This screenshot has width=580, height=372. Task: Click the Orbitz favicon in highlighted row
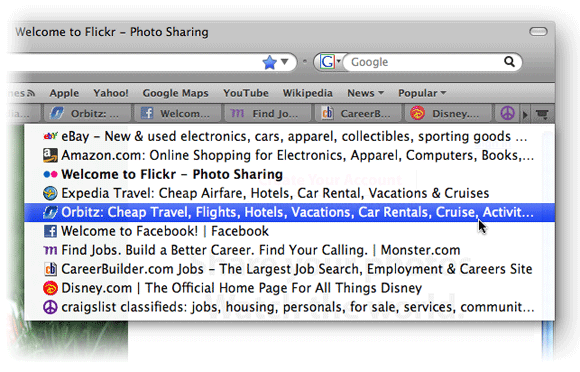50,212
